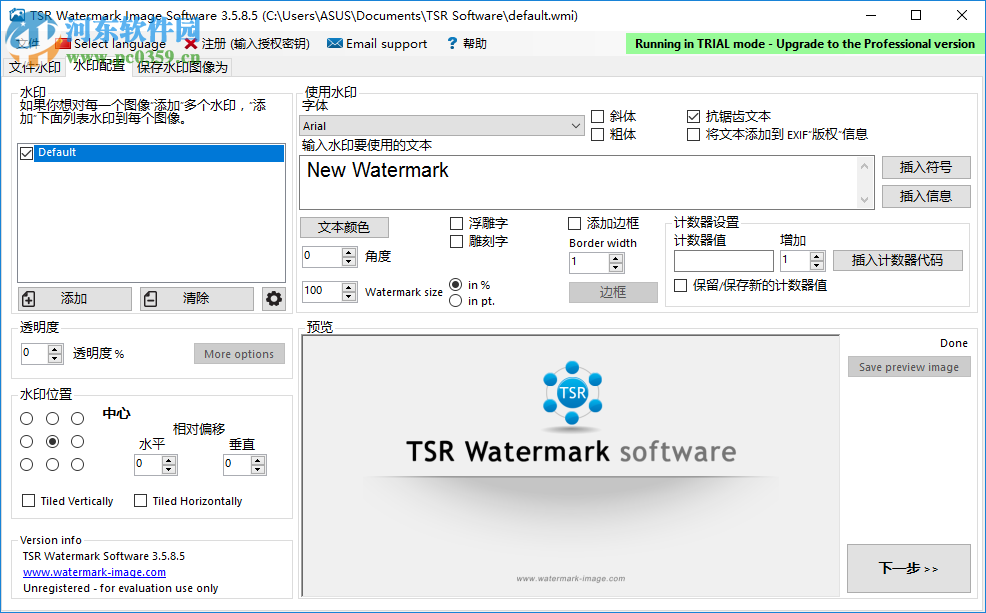Open Email support

tap(377, 44)
